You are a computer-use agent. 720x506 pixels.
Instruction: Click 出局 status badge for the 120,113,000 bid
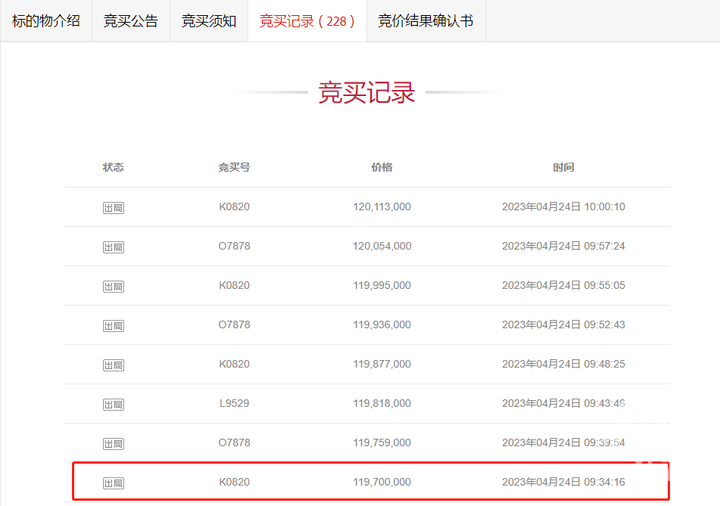tap(113, 208)
